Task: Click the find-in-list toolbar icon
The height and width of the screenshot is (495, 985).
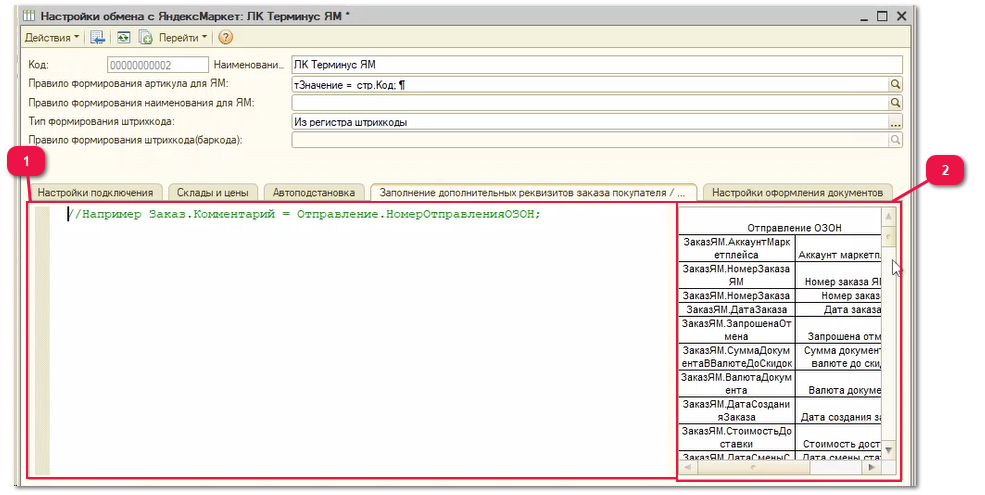Action: click(x=97, y=38)
